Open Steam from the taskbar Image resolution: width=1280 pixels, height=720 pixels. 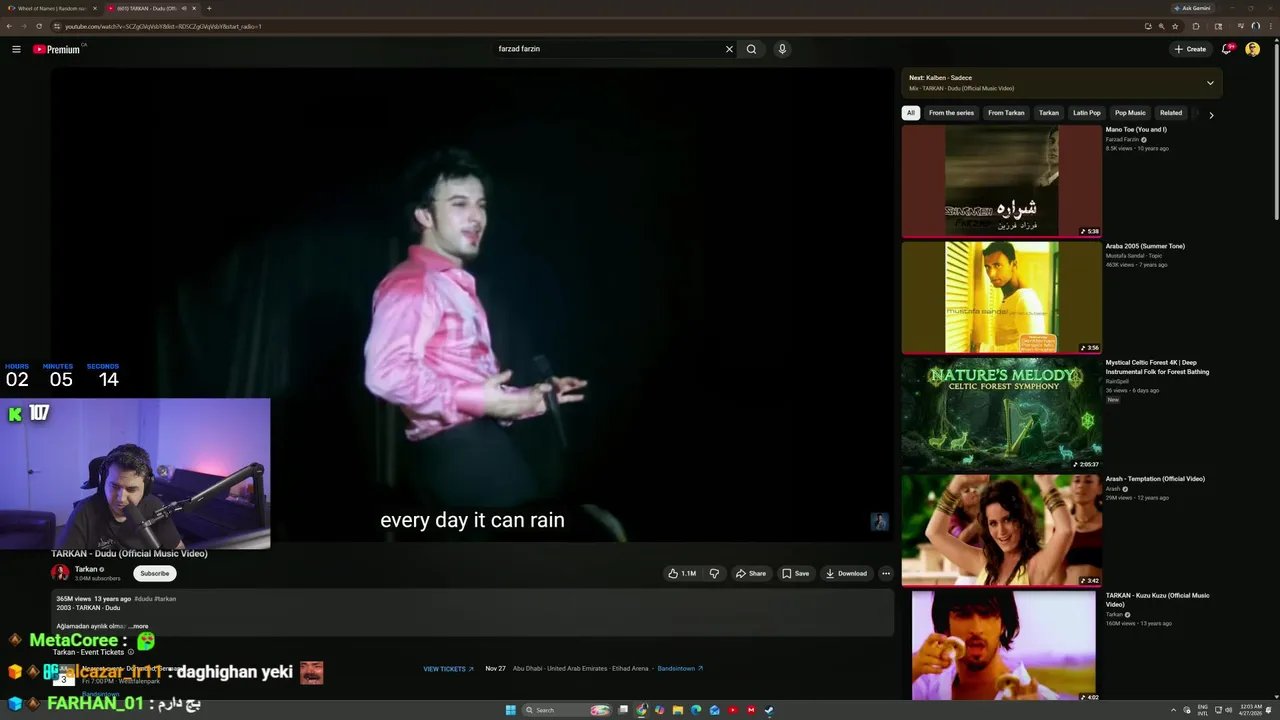click(769, 710)
